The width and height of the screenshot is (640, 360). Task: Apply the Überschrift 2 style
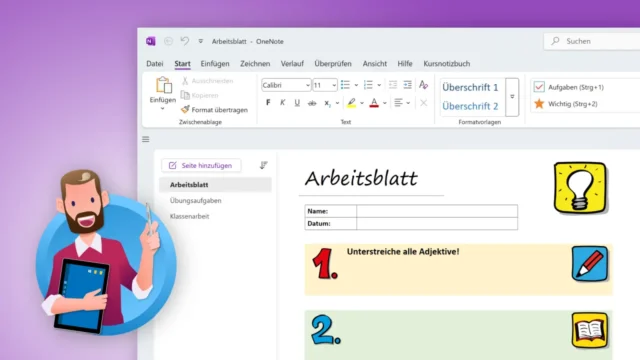[470, 106]
